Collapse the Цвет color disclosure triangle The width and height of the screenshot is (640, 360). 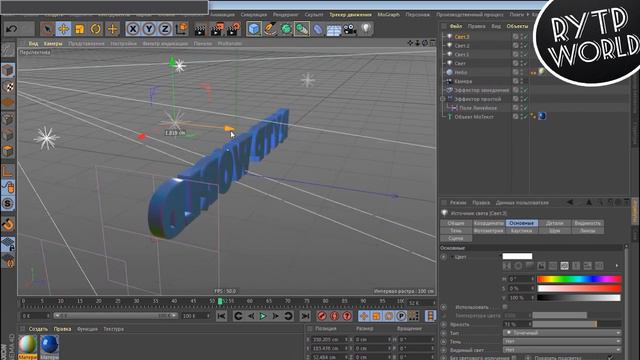452,257
